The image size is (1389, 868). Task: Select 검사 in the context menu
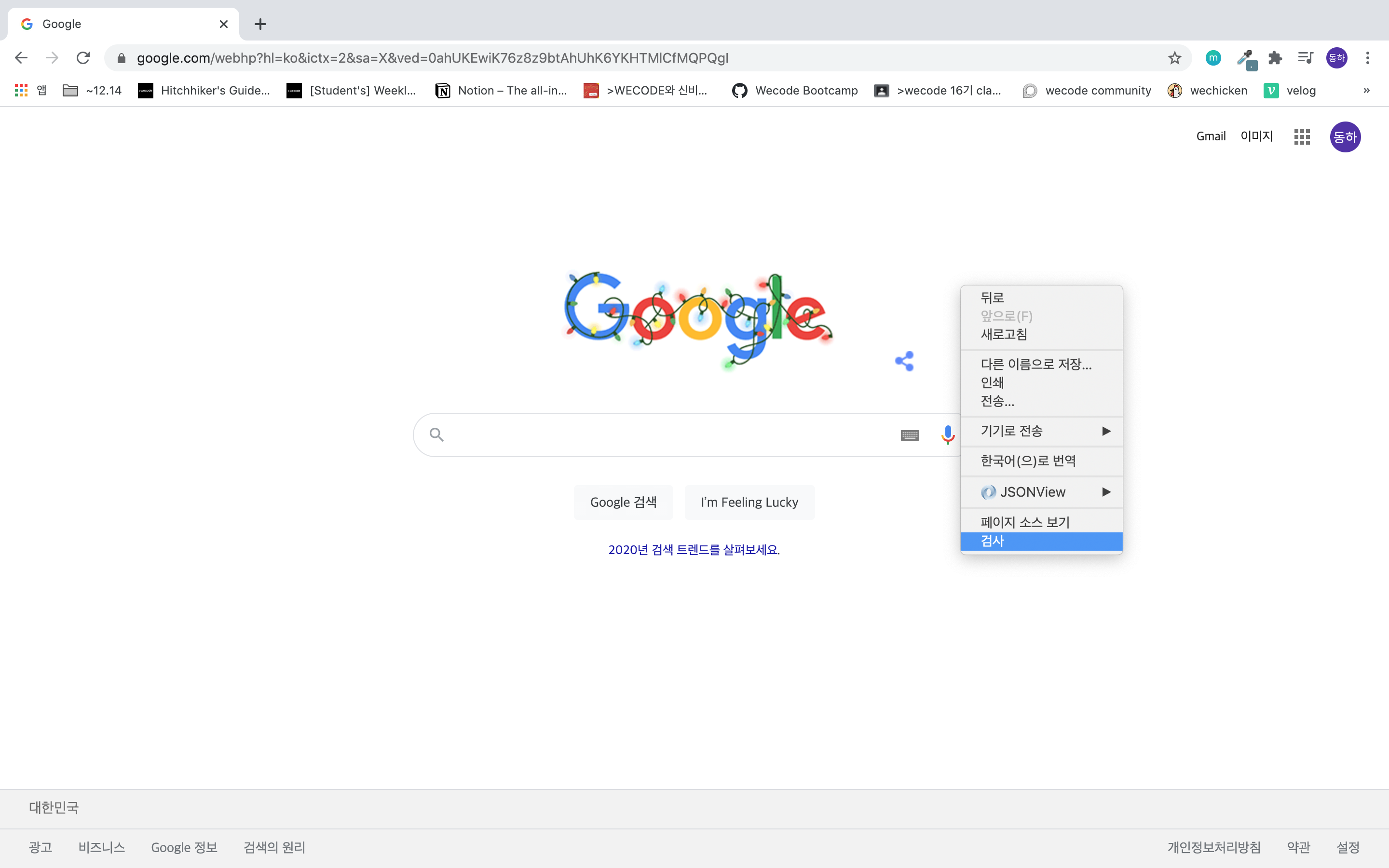point(993,541)
